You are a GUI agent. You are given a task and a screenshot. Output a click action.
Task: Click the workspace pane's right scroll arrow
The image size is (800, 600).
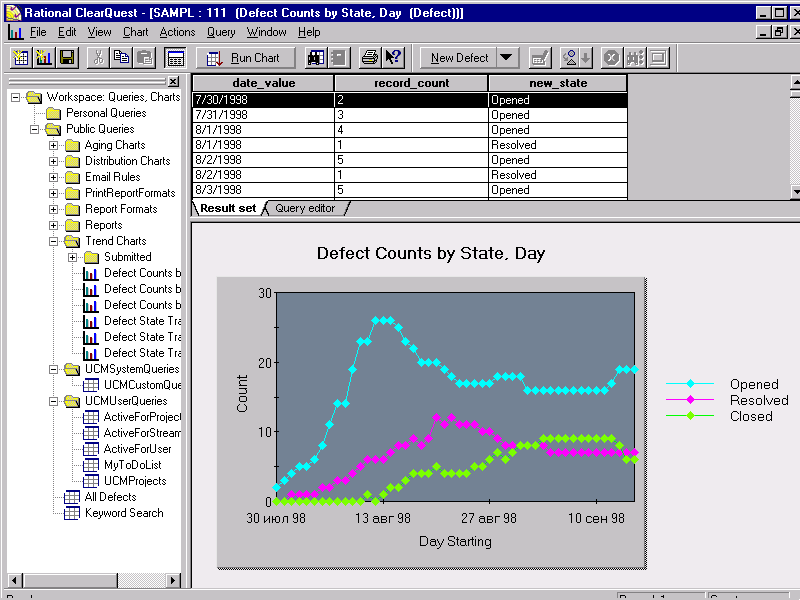pos(173,580)
